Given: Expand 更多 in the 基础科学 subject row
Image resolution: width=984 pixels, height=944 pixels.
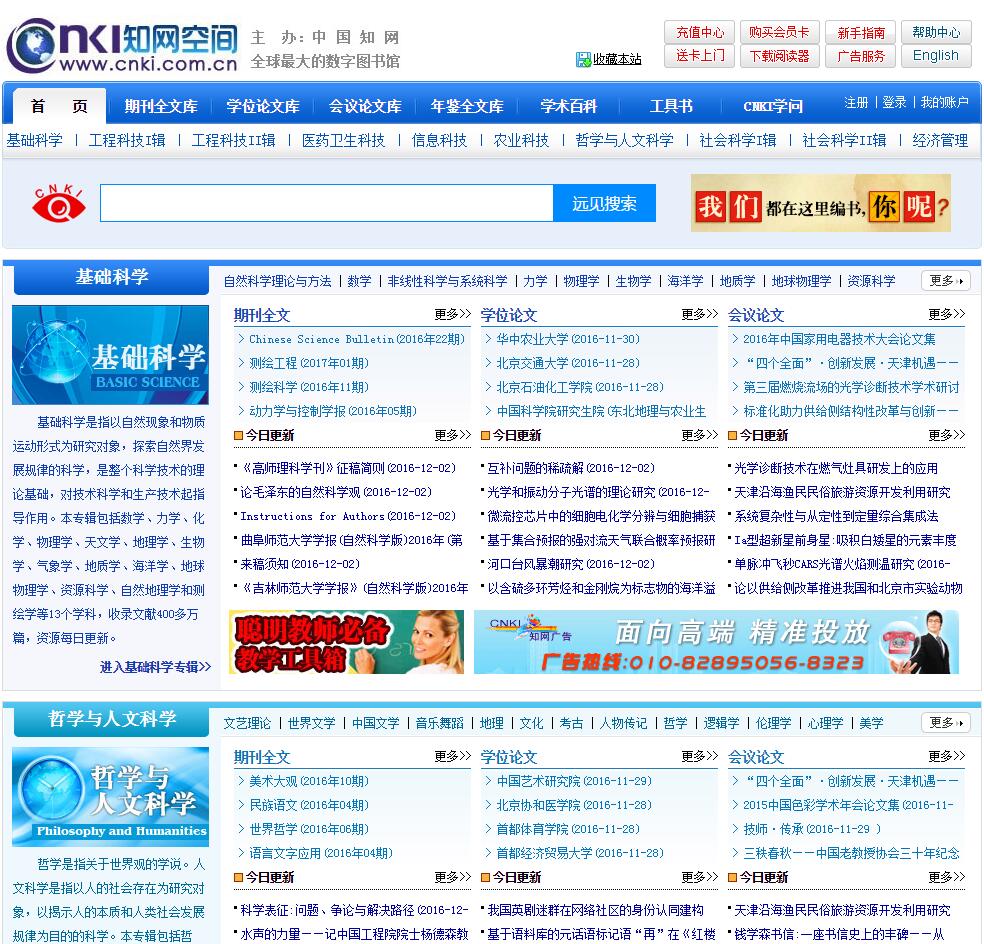Looking at the screenshot, I should (946, 281).
